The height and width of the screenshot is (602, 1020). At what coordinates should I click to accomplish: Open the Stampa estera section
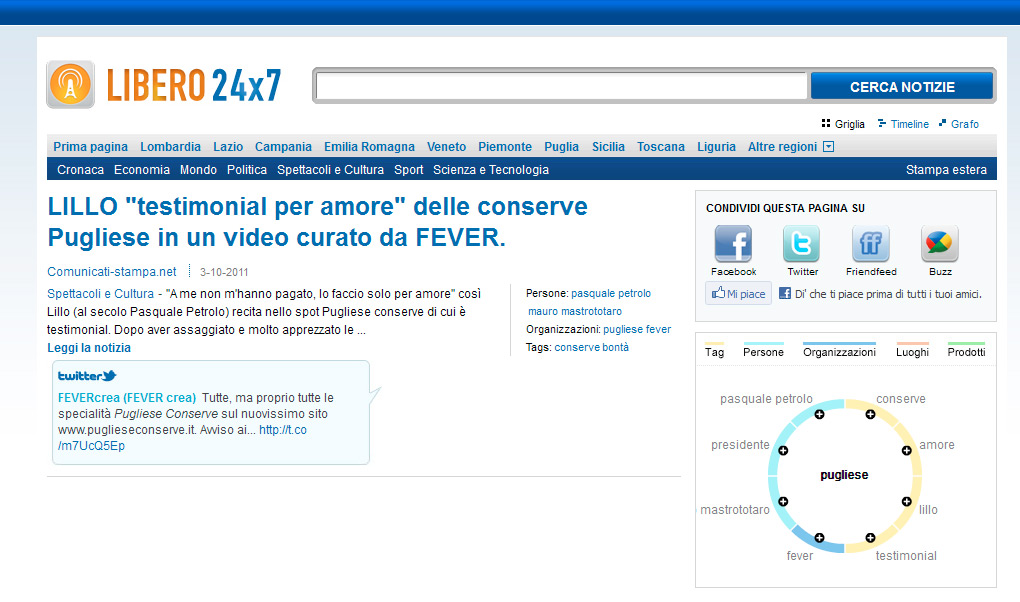(946, 169)
